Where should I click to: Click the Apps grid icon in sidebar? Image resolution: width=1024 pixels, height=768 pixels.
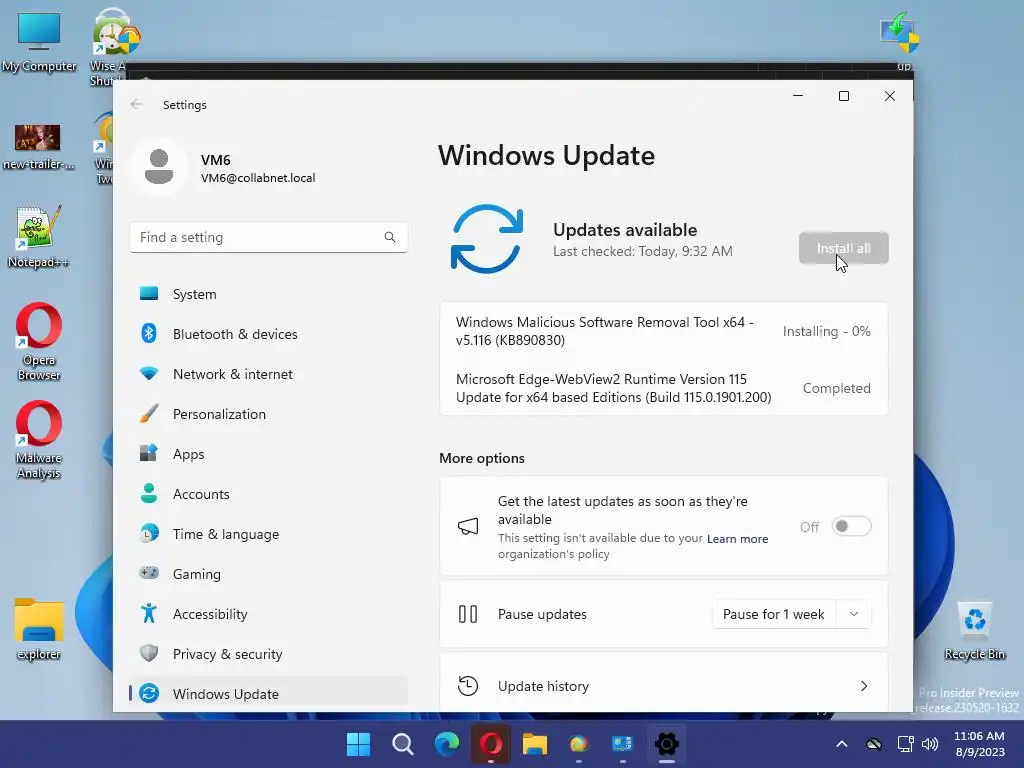149,453
